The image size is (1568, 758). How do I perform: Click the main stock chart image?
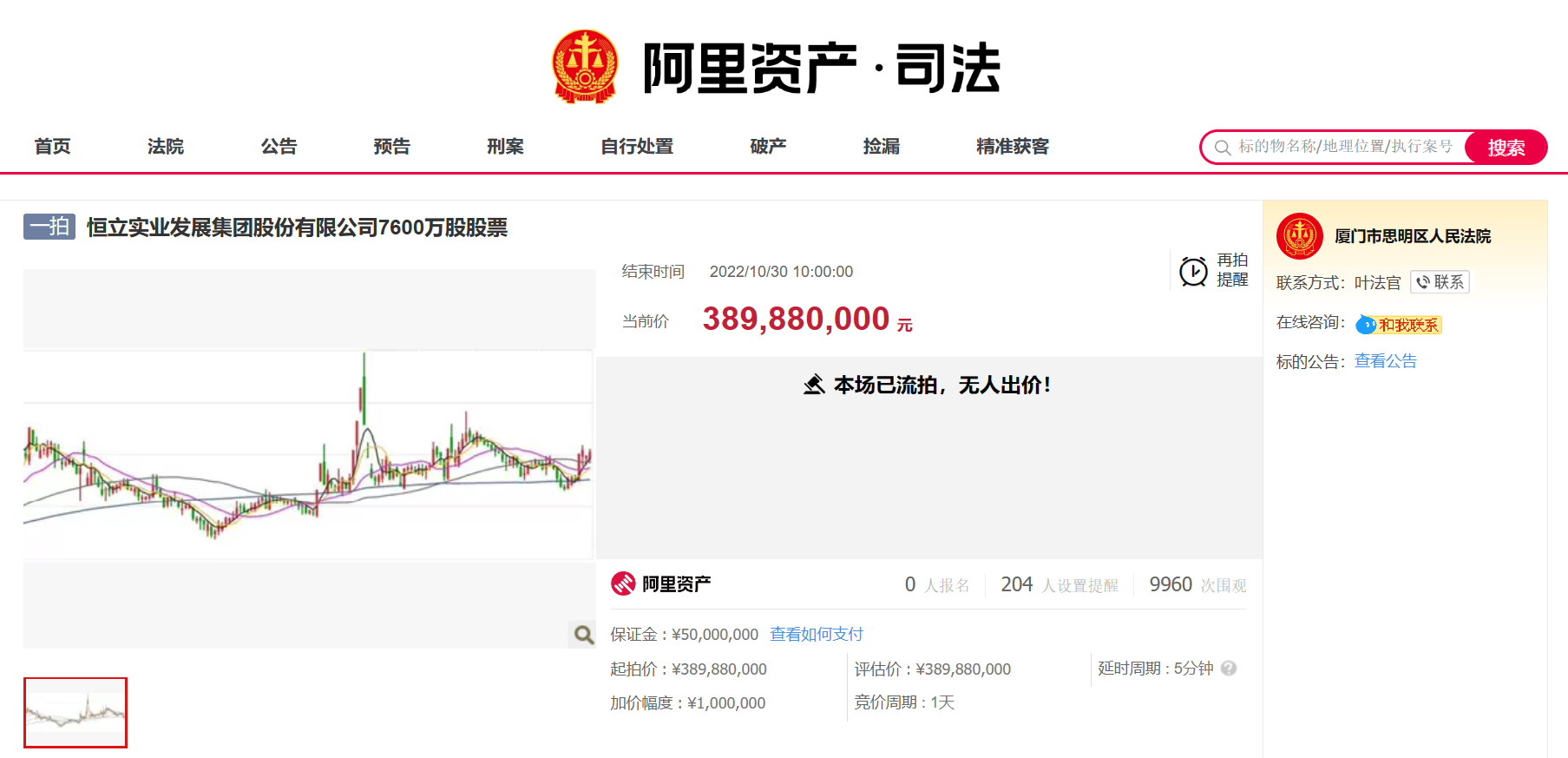[x=309, y=458]
